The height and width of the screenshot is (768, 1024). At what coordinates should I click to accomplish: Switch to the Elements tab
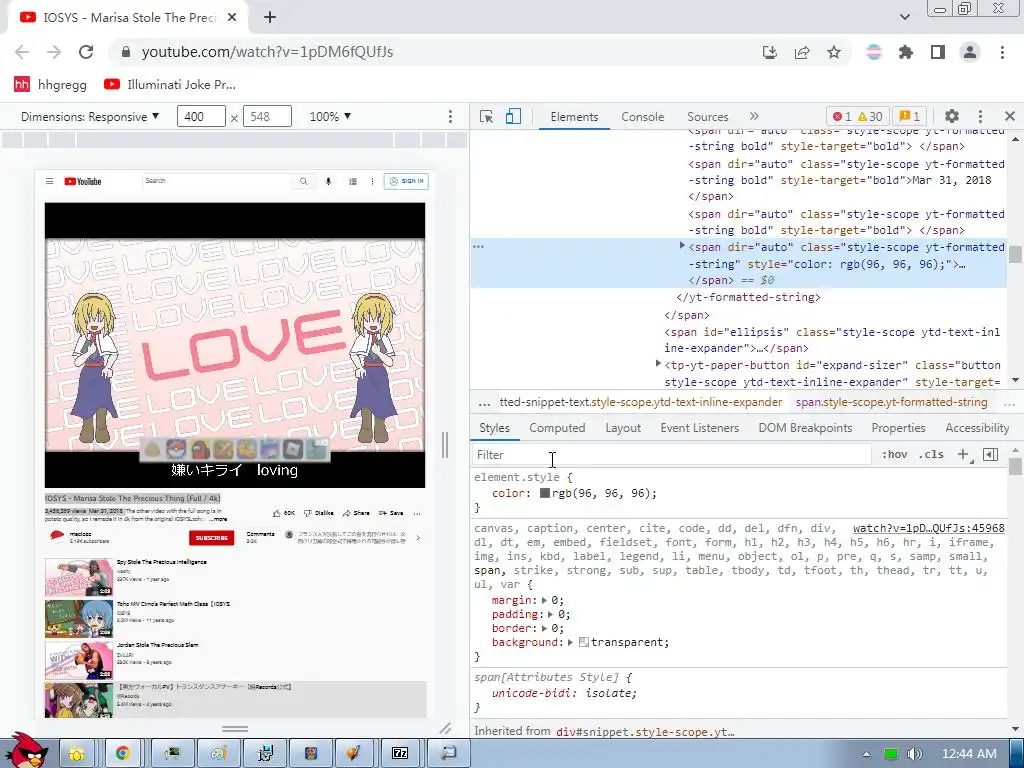(x=574, y=117)
